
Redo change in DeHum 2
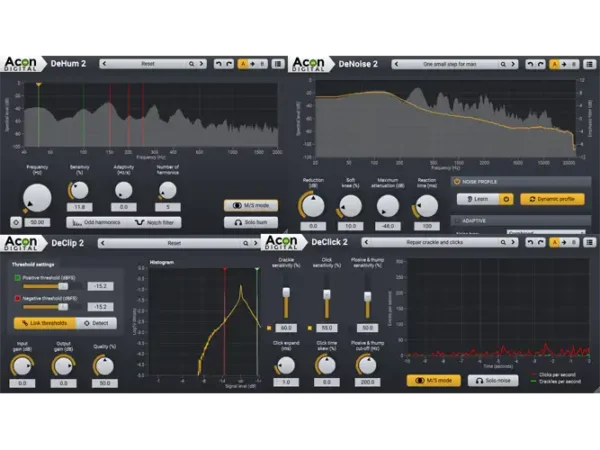click(229, 64)
